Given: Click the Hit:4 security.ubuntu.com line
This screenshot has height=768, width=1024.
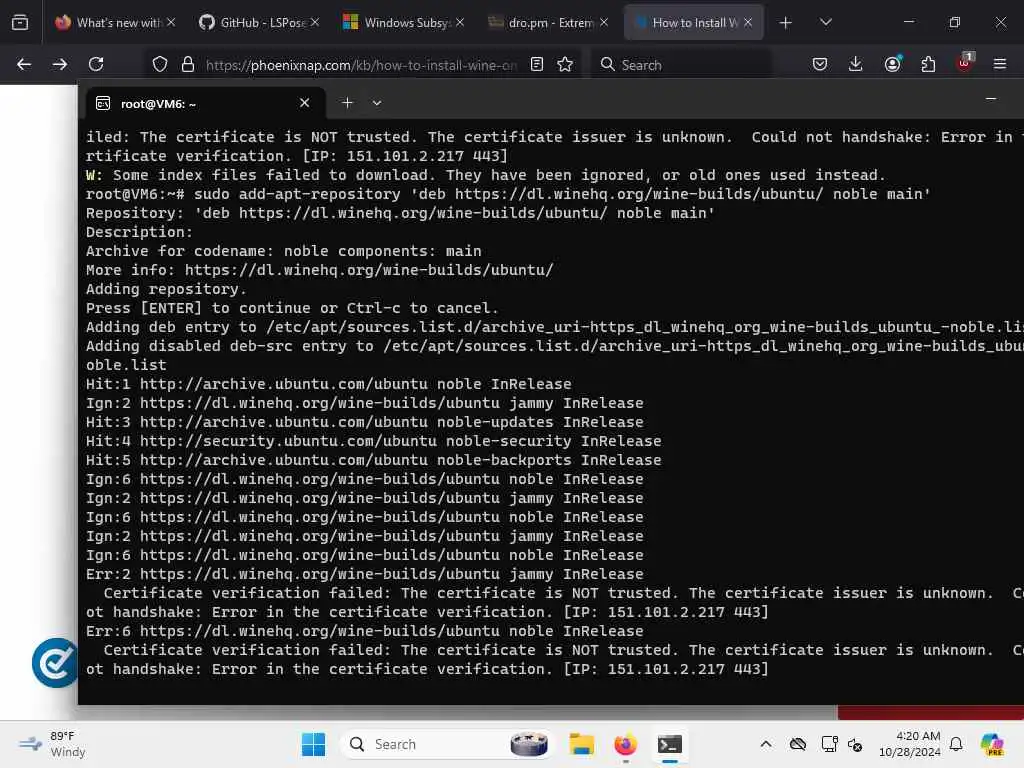Looking at the screenshot, I should pyautogui.click(x=374, y=441).
